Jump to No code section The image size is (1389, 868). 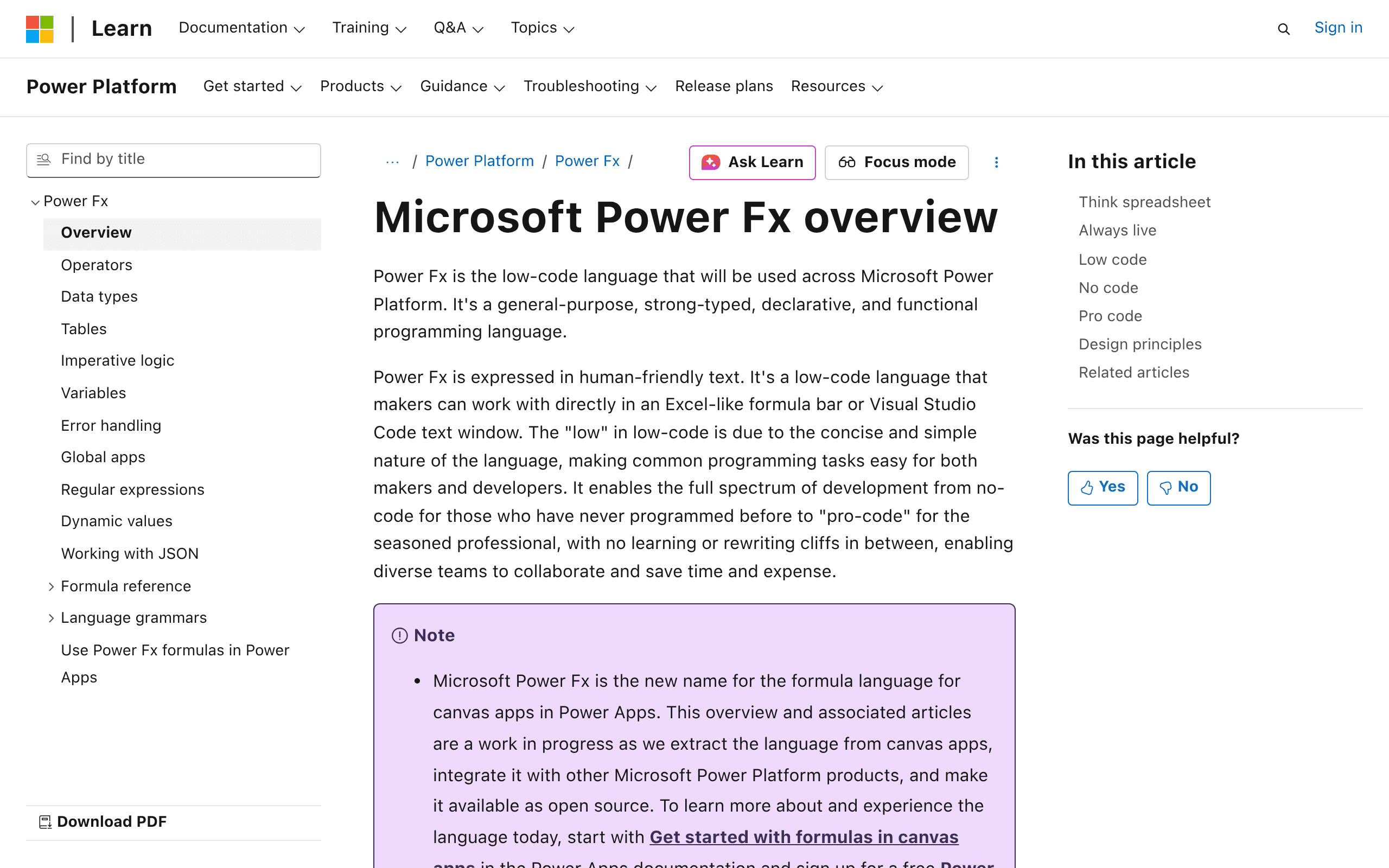pos(1108,288)
